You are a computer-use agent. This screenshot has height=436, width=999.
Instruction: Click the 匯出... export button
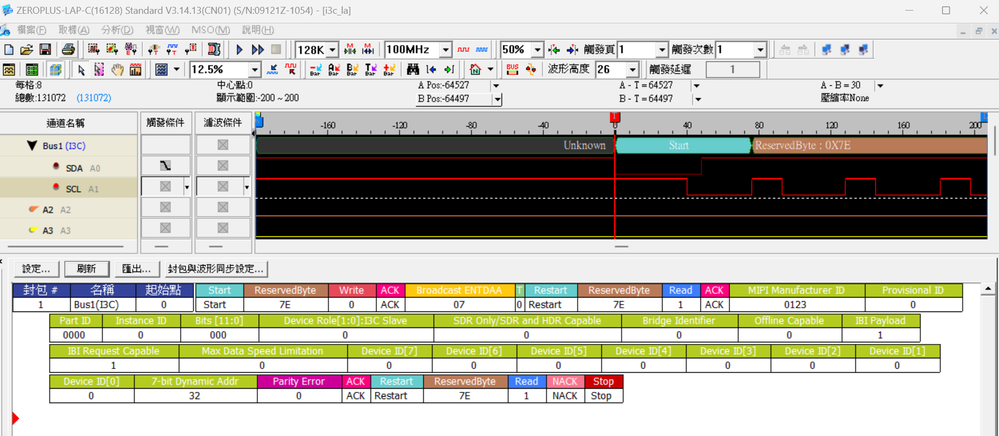136,269
